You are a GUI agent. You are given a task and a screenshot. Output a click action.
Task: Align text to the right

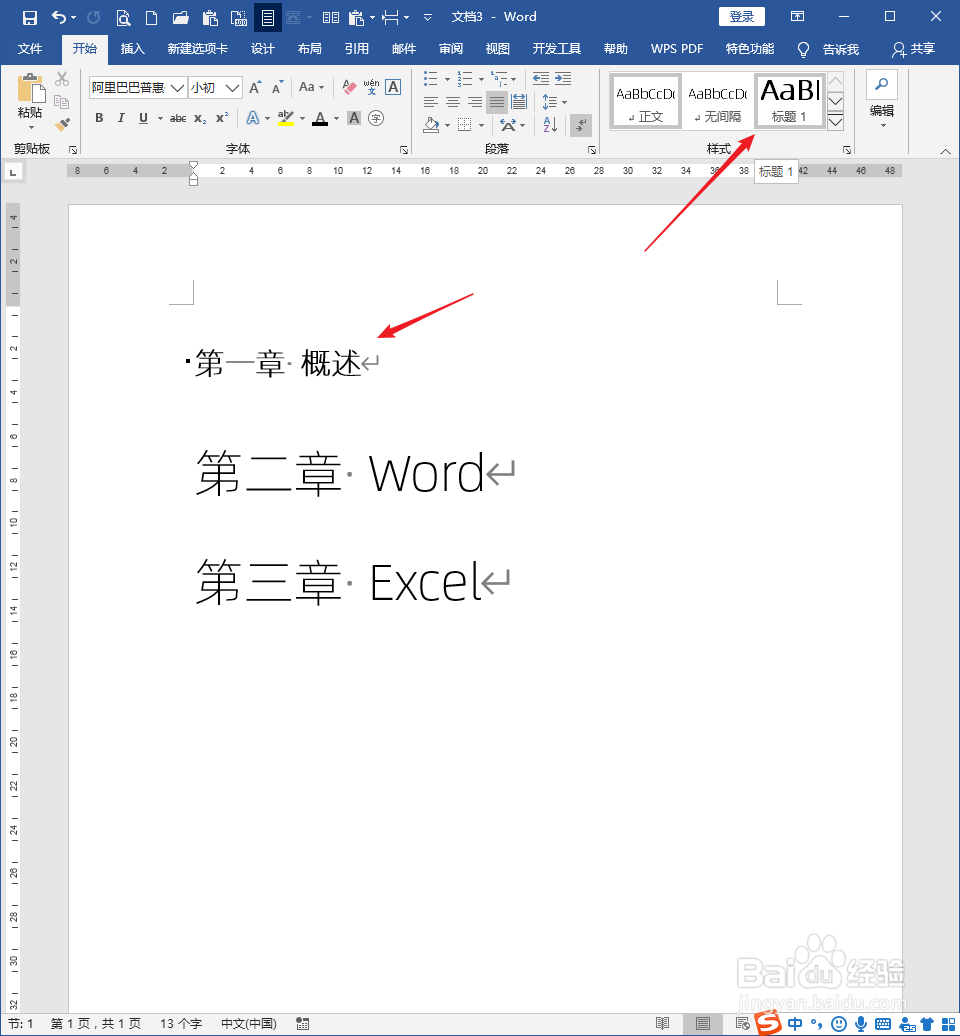click(474, 102)
